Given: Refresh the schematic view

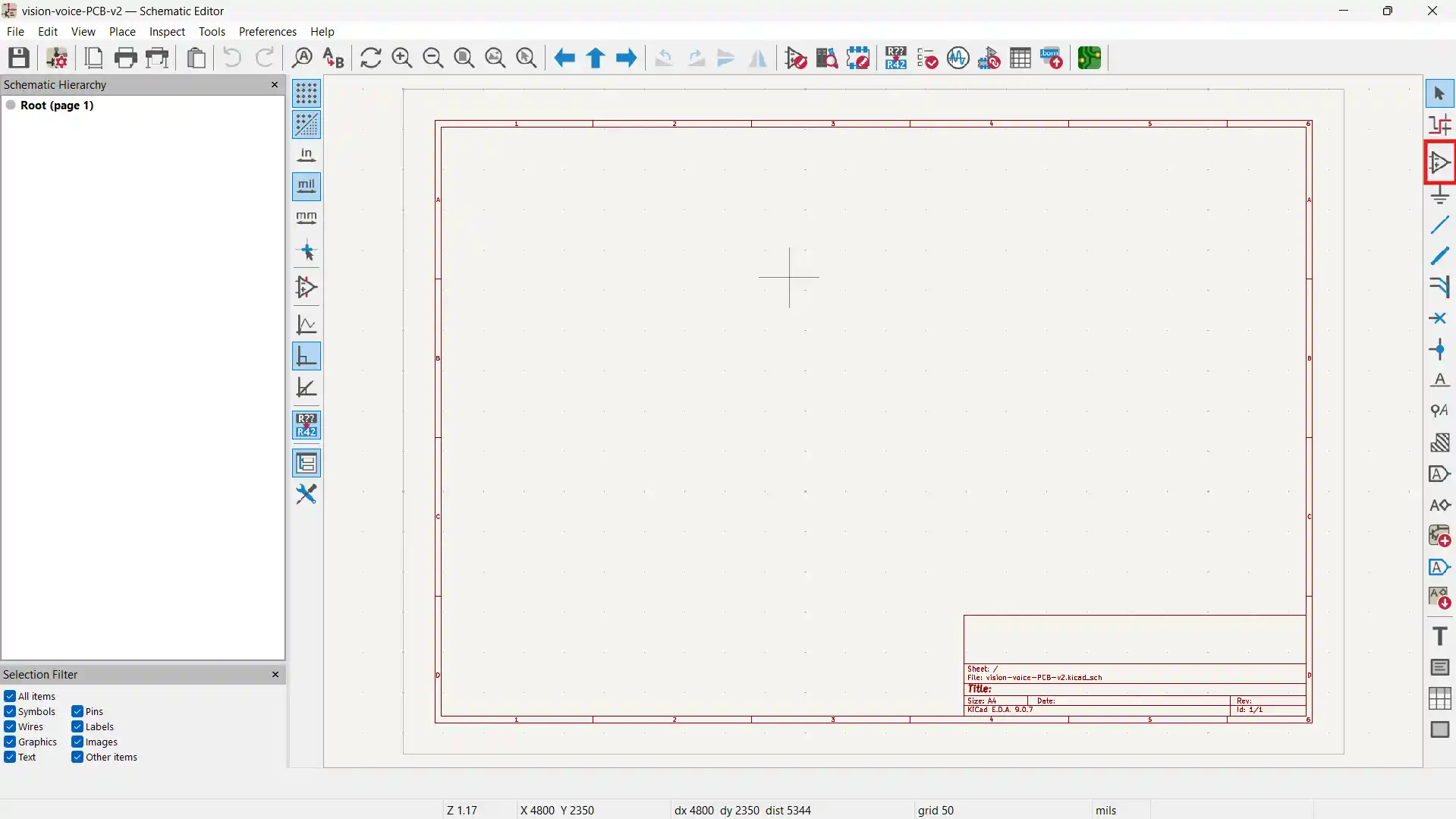Looking at the screenshot, I should click(371, 58).
